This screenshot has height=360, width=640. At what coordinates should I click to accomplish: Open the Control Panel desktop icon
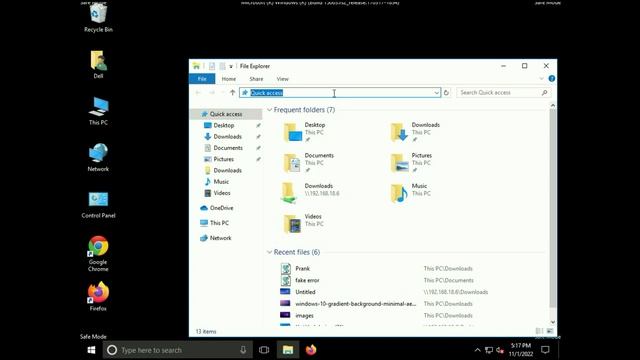coord(98,204)
